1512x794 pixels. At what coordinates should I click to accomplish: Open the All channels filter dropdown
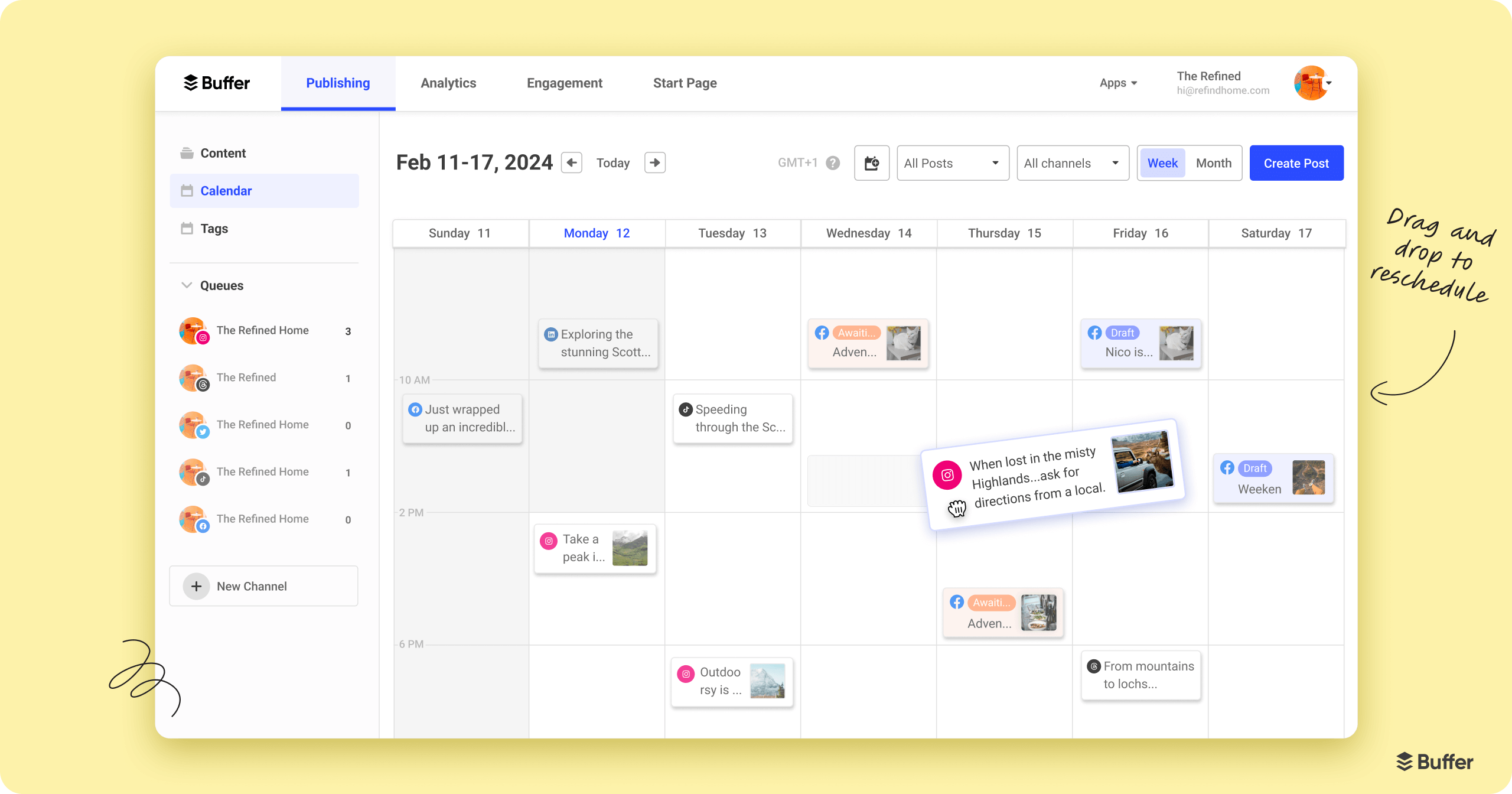point(1072,162)
